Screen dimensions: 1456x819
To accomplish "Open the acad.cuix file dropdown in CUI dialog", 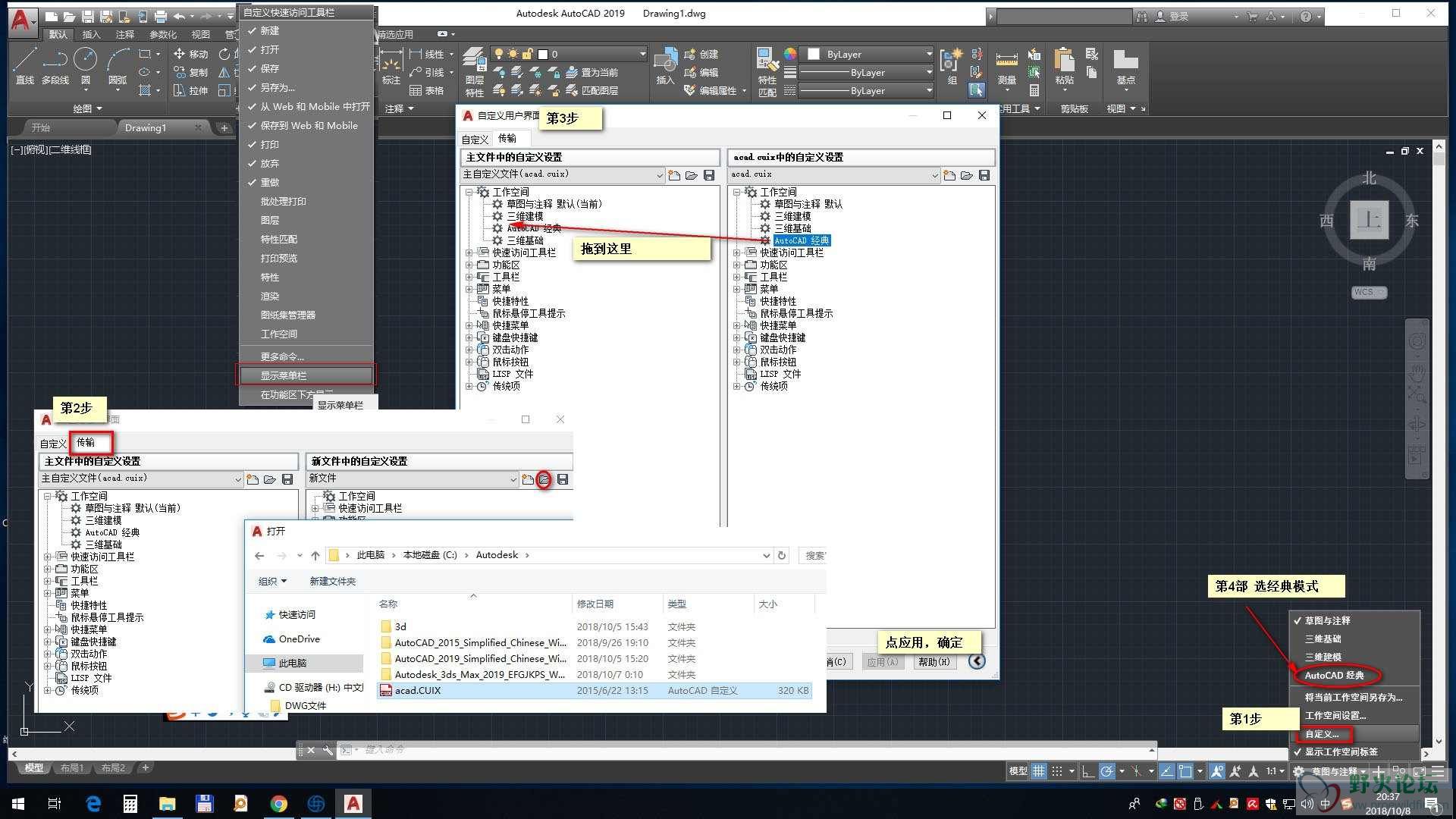I will pos(934,175).
